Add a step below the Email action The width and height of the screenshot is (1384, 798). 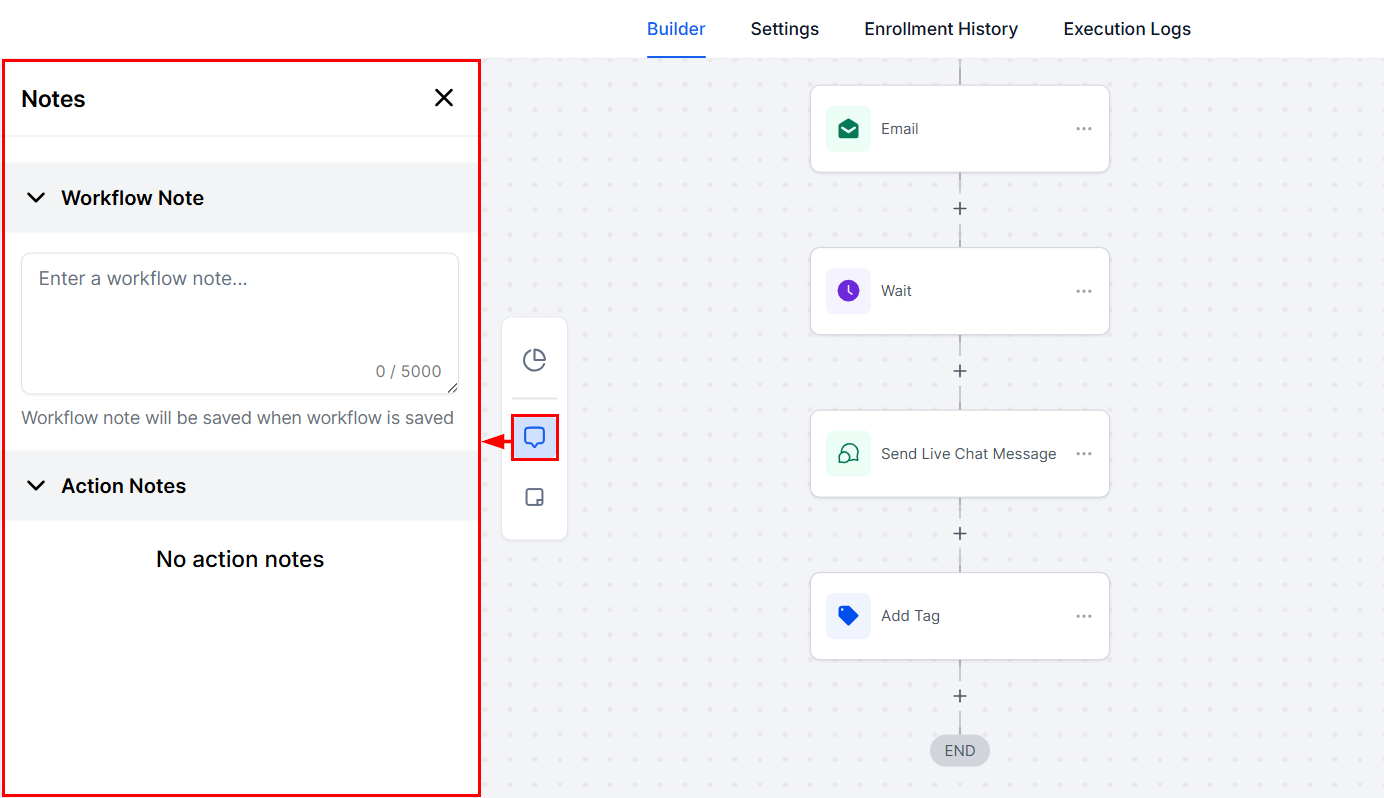pyautogui.click(x=960, y=209)
